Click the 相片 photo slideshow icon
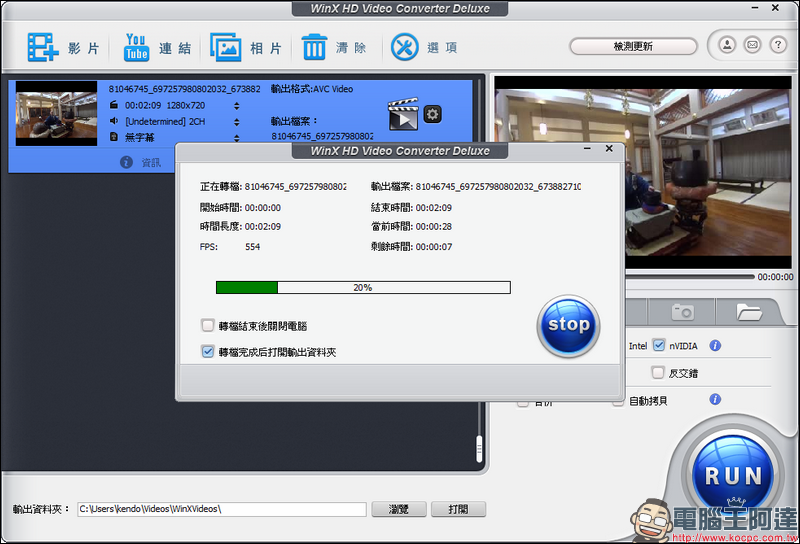 tap(226, 47)
